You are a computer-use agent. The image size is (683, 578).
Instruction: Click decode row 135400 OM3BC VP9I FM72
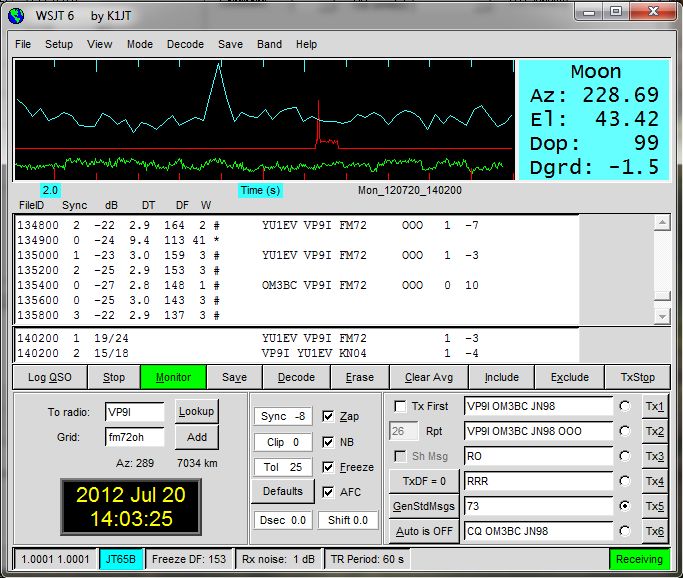248,285
